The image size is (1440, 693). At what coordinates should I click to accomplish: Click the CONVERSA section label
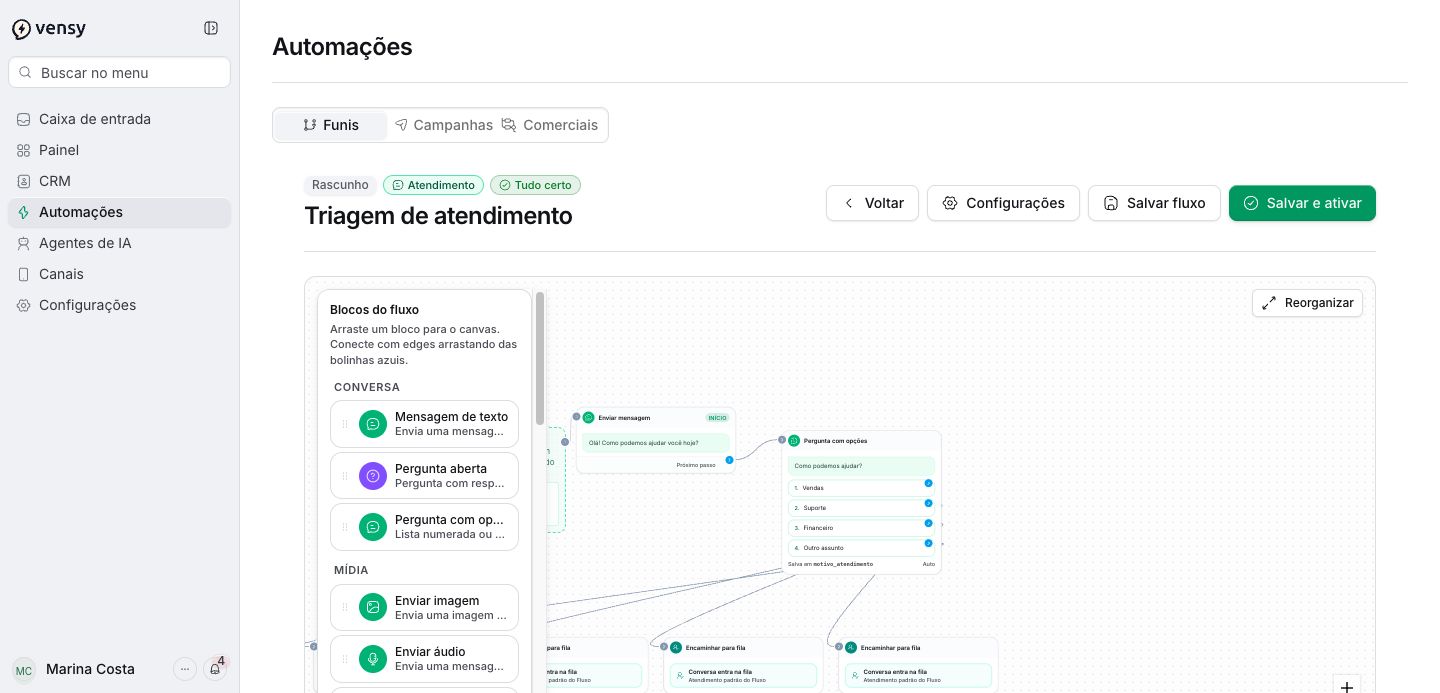pyautogui.click(x=367, y=387)
